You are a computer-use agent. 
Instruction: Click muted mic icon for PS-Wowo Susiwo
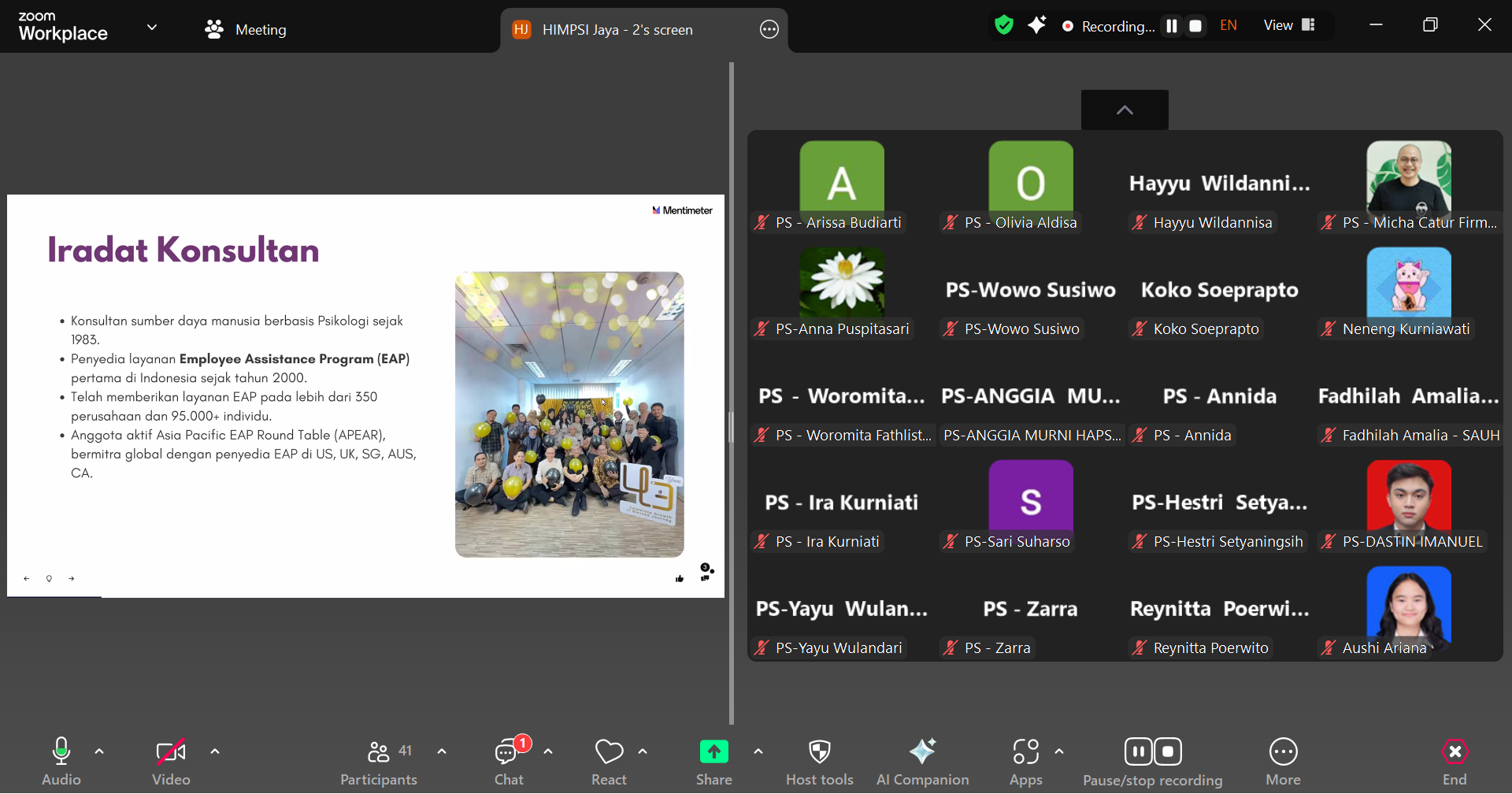[951, 329]
